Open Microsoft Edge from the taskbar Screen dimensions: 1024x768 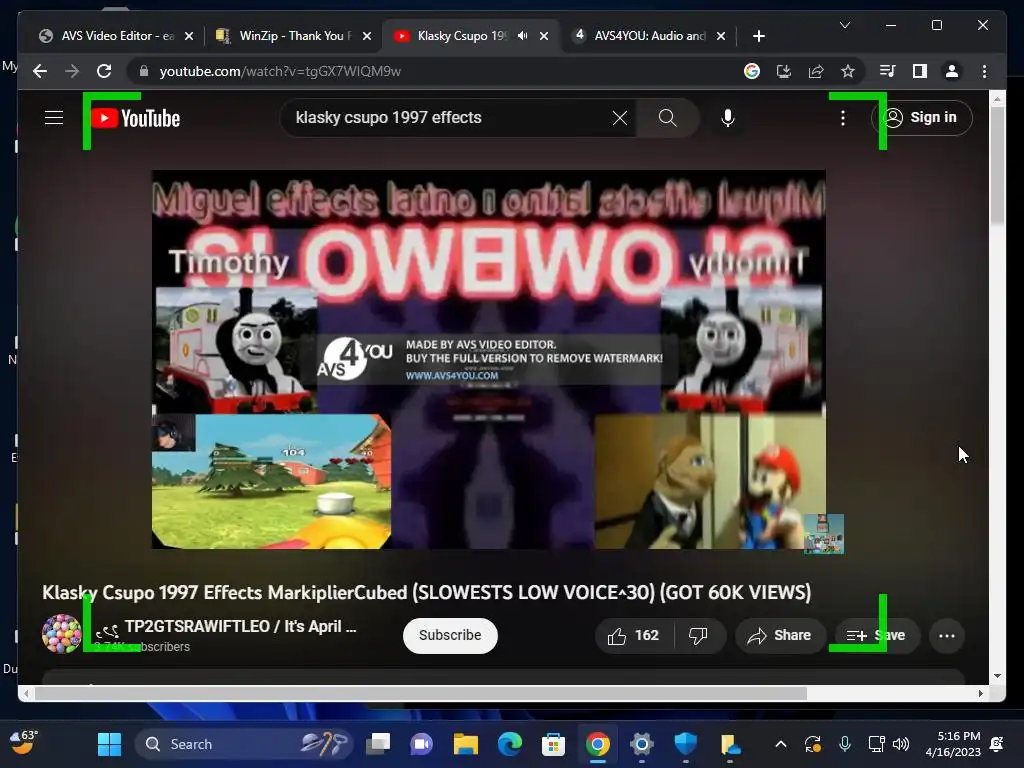click(x=509, y=744)
